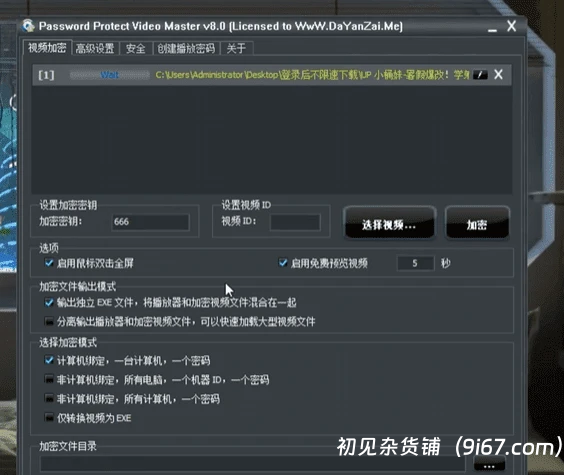Select 仅转换视频为 EXE option
Screen dimensions: 564x475
(x=49, y=417)
